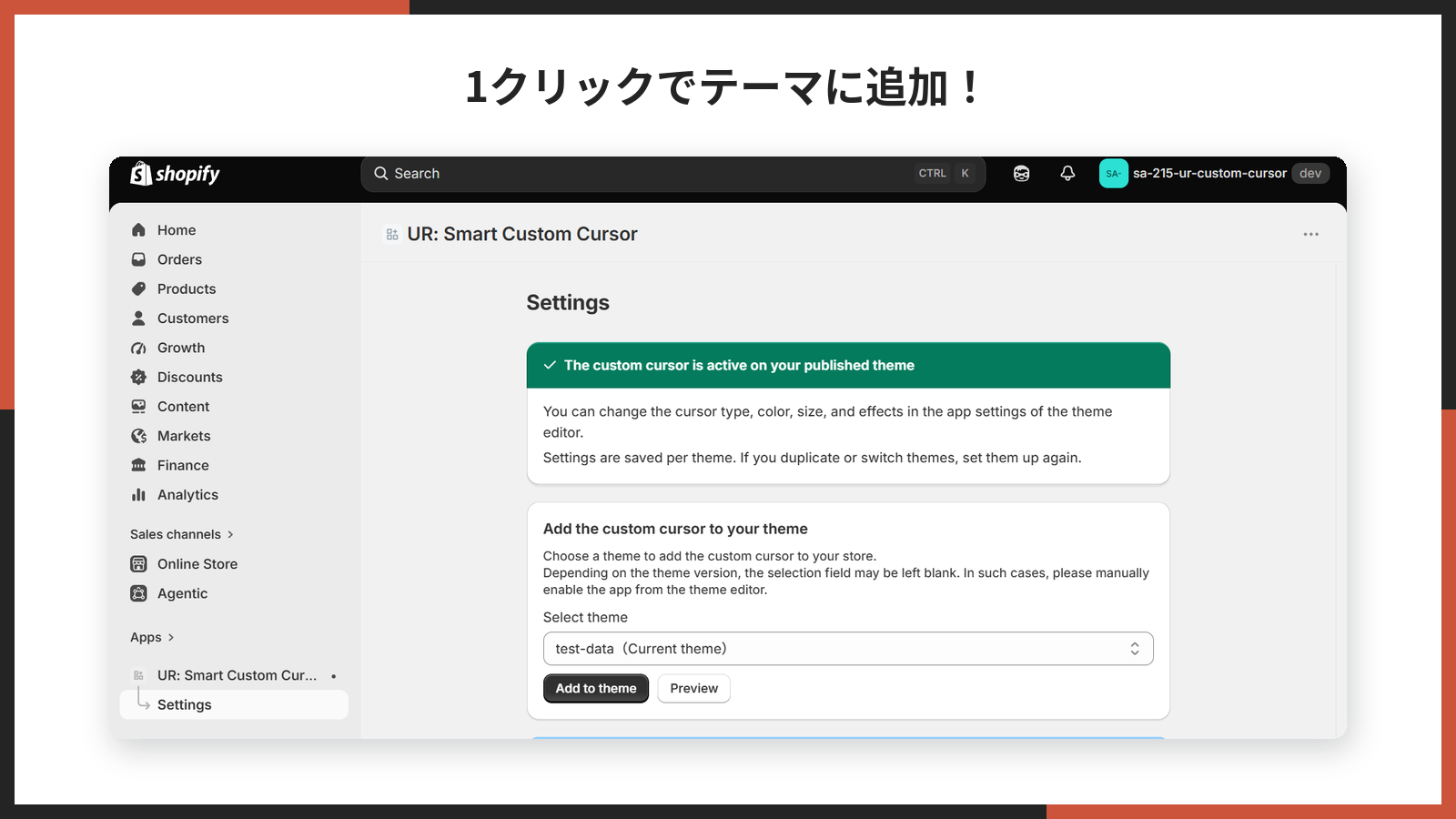Click the CTRL K shortcut hint

click(x=945, y=174)
